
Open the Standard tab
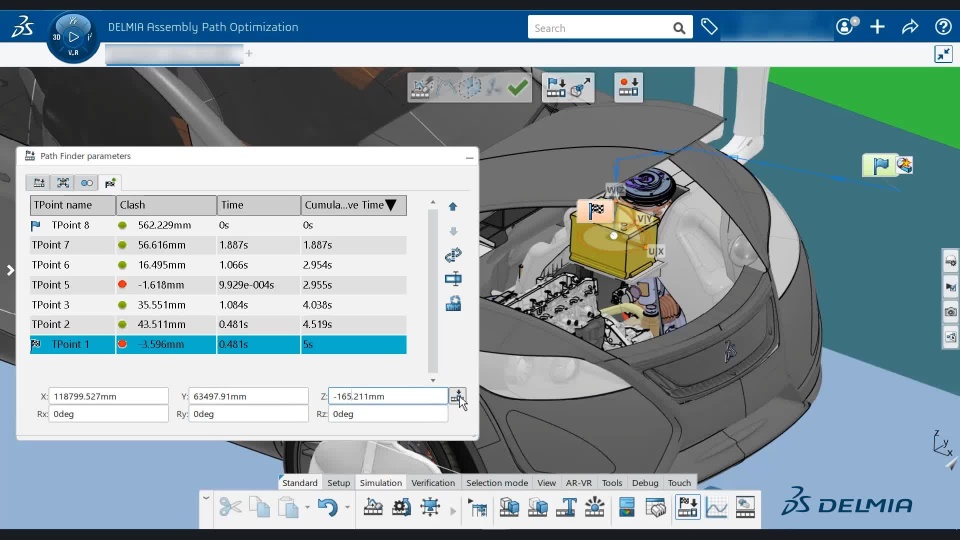tap(299, 482)
